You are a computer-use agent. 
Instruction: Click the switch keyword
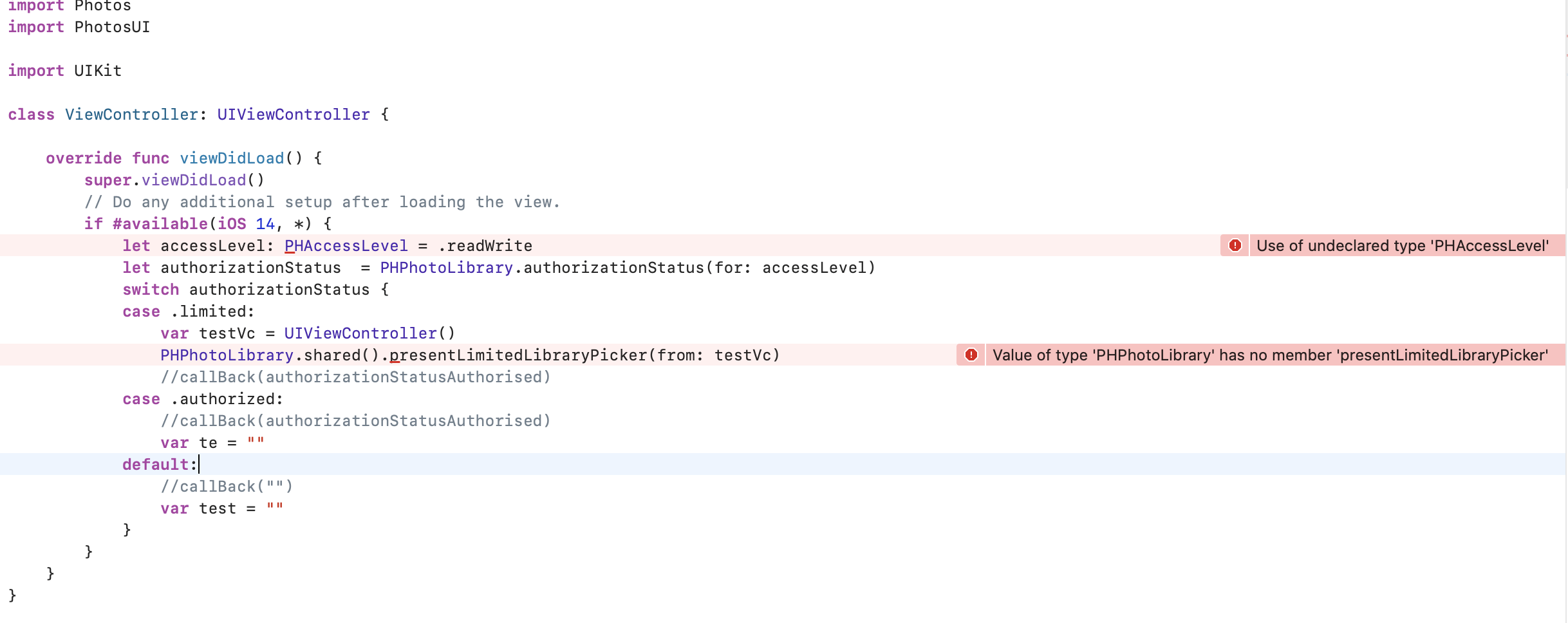tap(151, 289)
